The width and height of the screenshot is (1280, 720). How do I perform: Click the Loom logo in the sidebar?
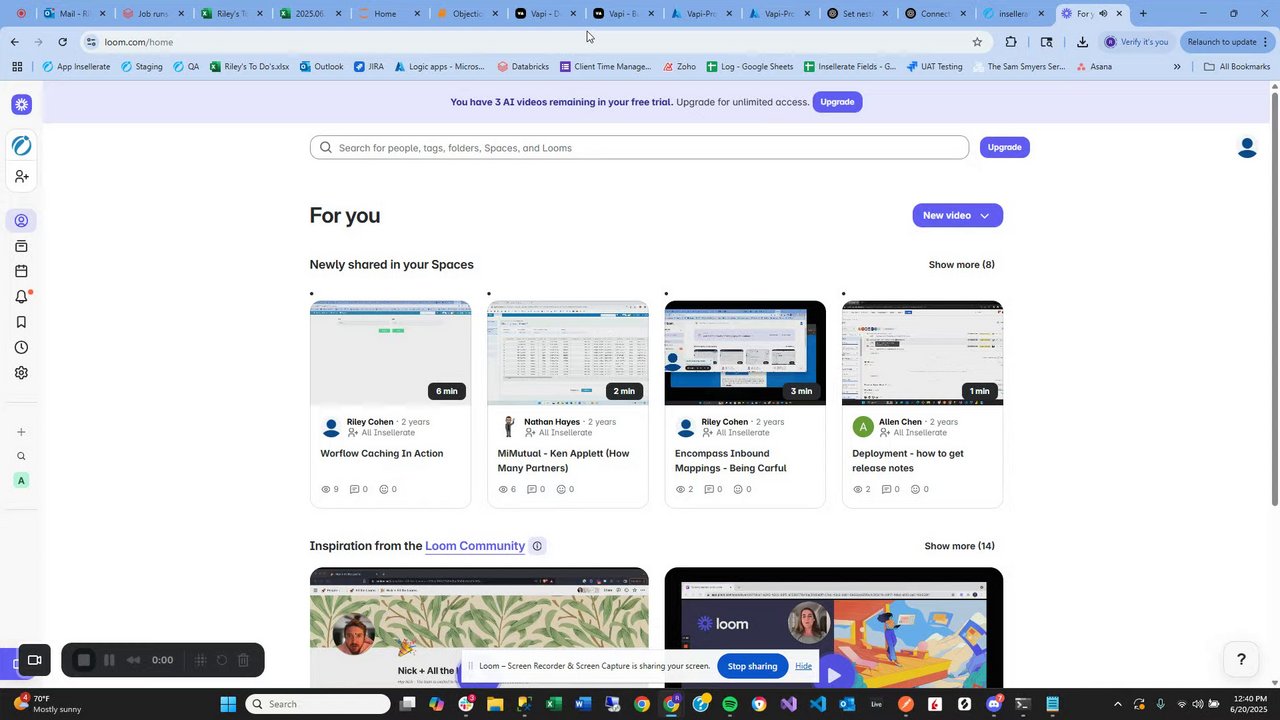pyautogui.click(x=21, y=104)
